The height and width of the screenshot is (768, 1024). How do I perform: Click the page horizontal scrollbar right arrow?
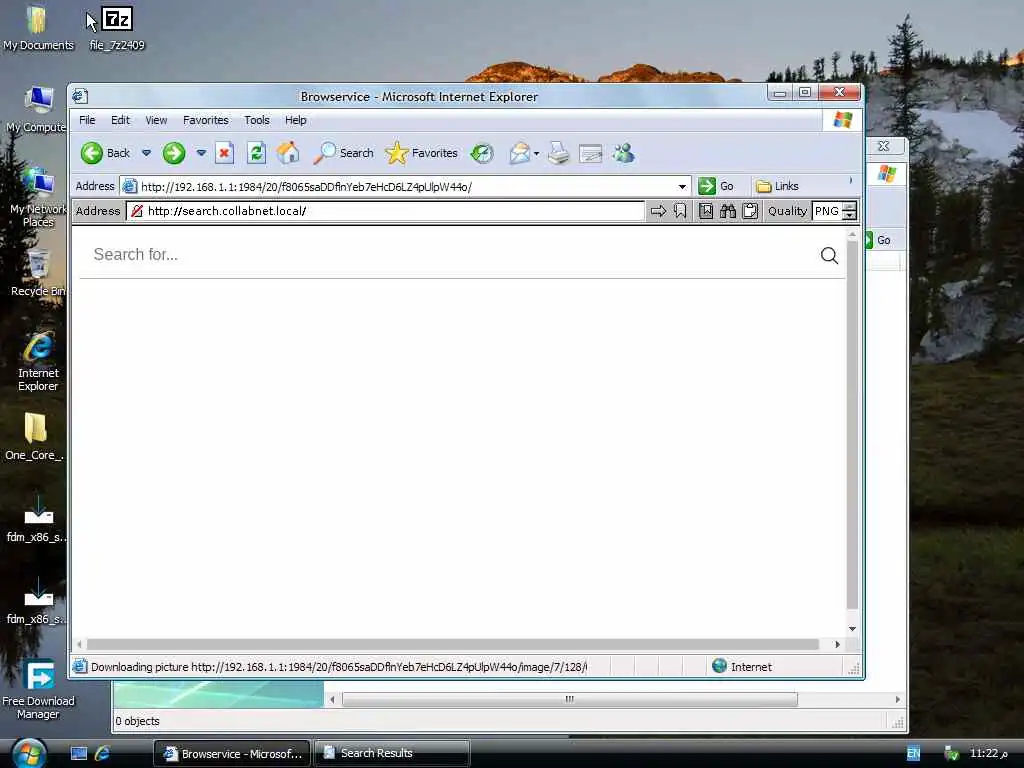837,644
